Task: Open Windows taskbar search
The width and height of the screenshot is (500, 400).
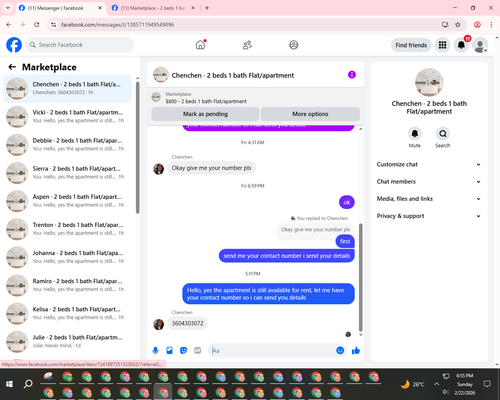Action: (28, 384)
